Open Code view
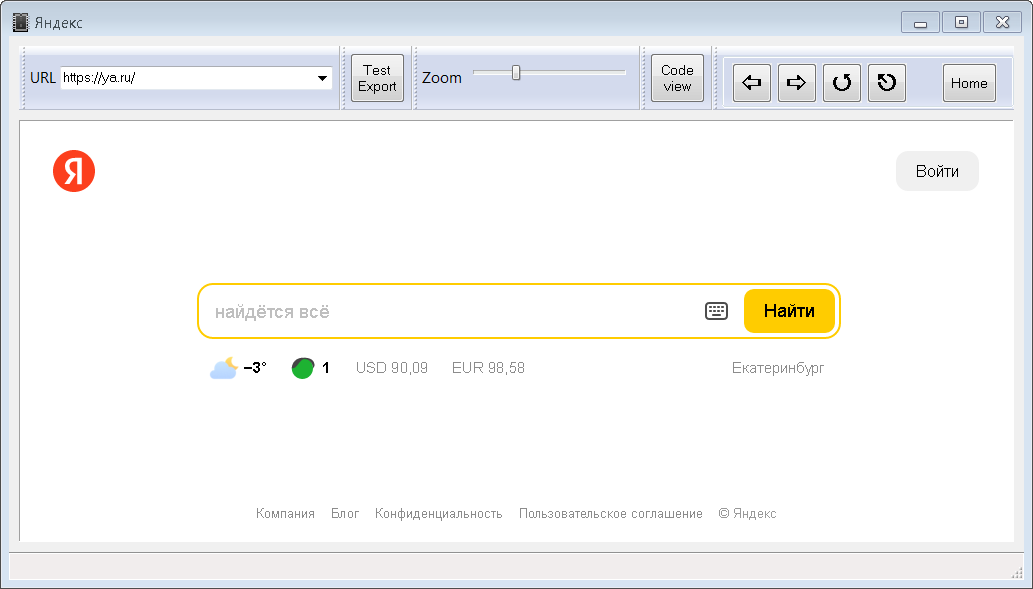 (x=677, y=78)
